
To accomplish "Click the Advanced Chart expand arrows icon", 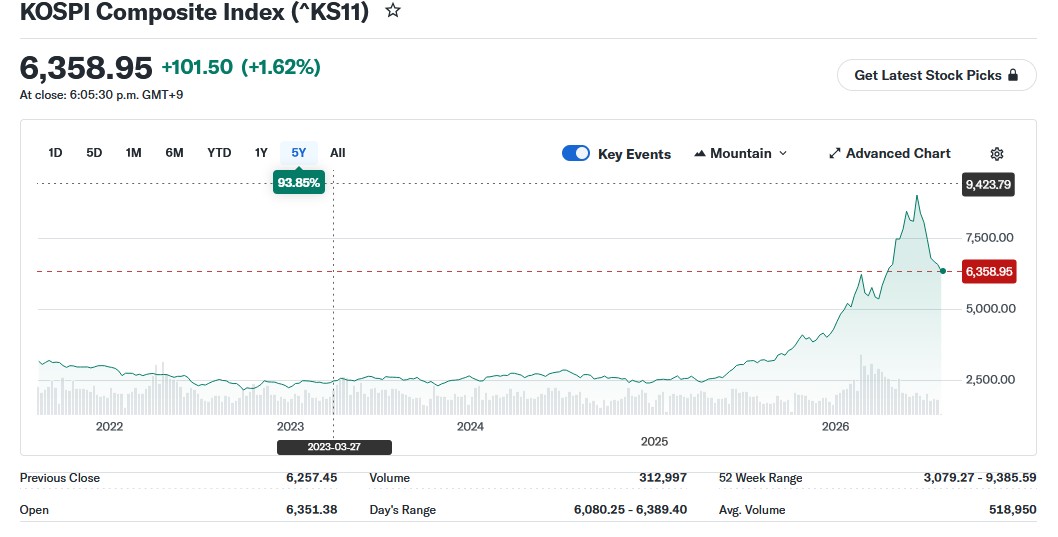I will pyautogui.click(x=835, y=154).
